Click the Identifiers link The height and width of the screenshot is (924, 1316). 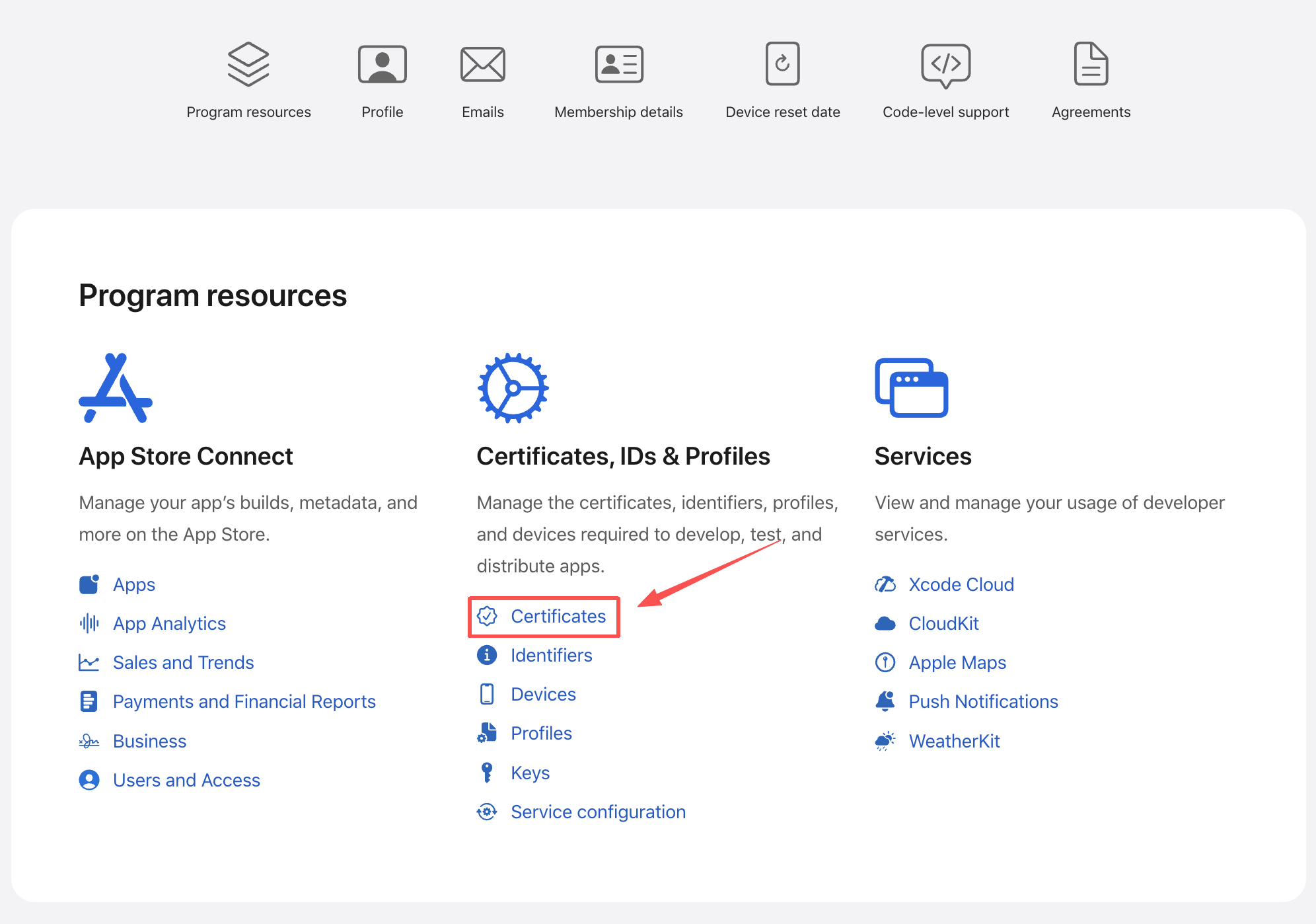tap(552, 655)
